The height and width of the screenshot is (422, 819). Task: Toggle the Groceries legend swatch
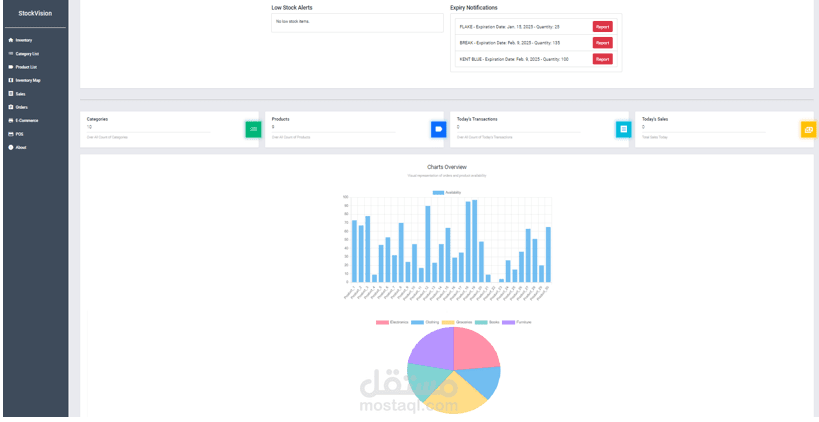(x=448, y=322)
